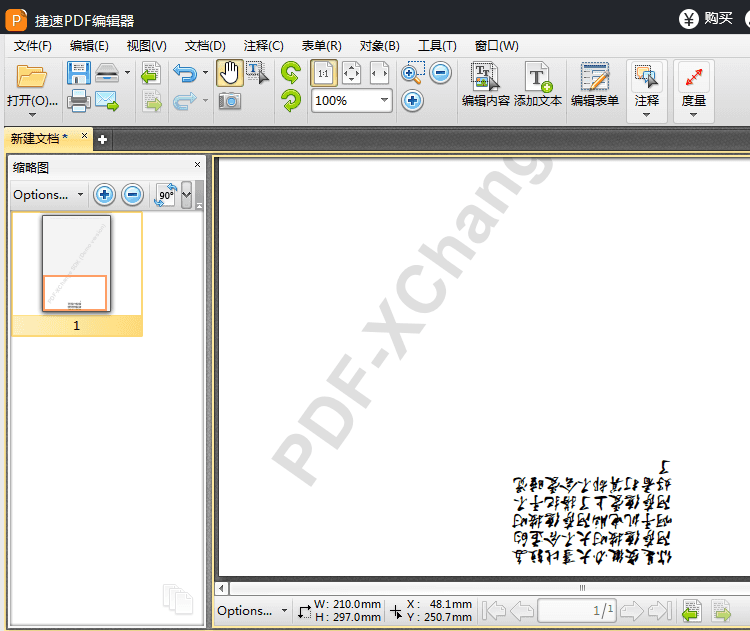This screenshot has height=631, width=750.
Task: Open thumbnails panel Options dropdown
Action: coord(48,195)
